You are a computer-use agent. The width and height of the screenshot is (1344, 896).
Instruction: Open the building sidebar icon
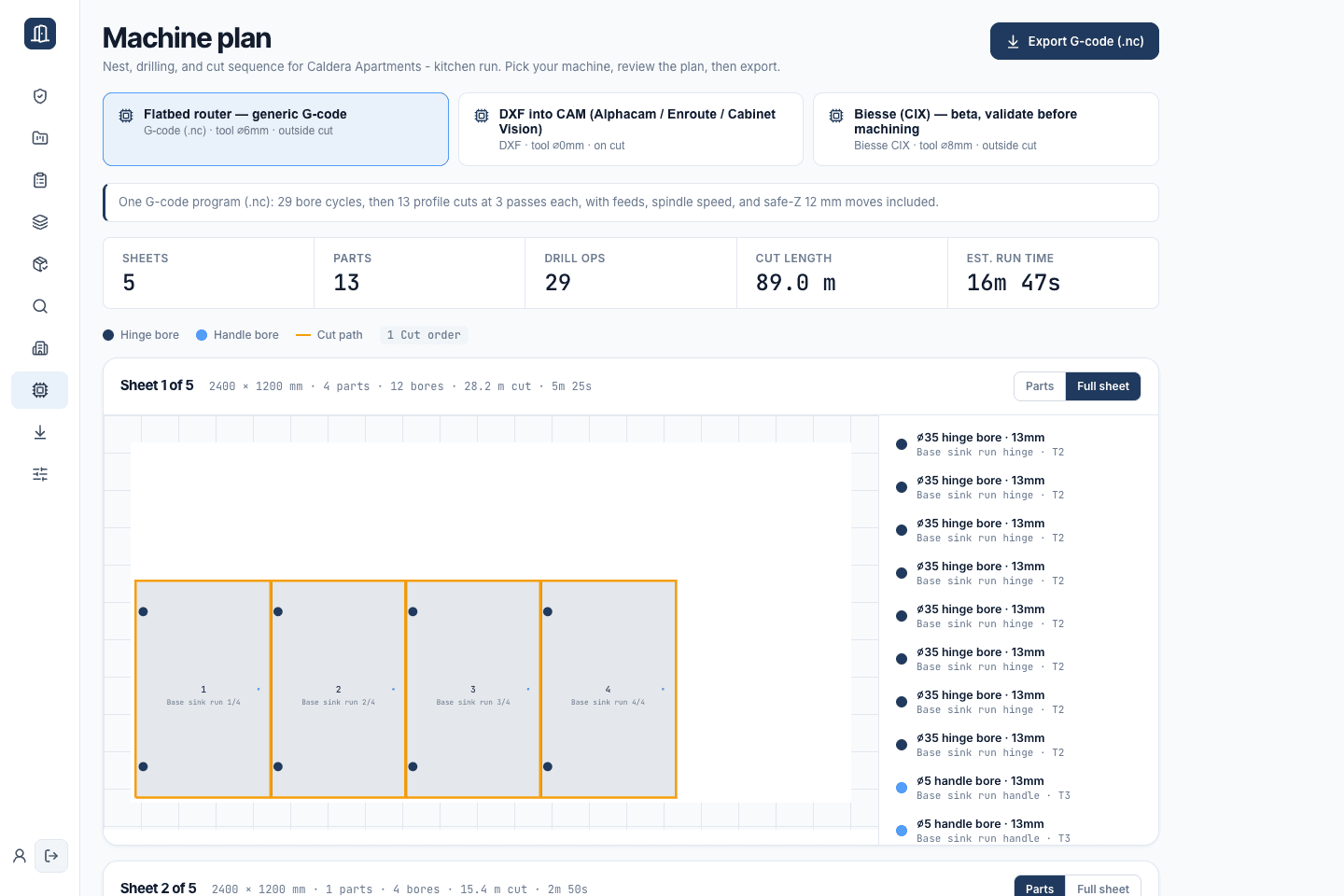[40, 348]
